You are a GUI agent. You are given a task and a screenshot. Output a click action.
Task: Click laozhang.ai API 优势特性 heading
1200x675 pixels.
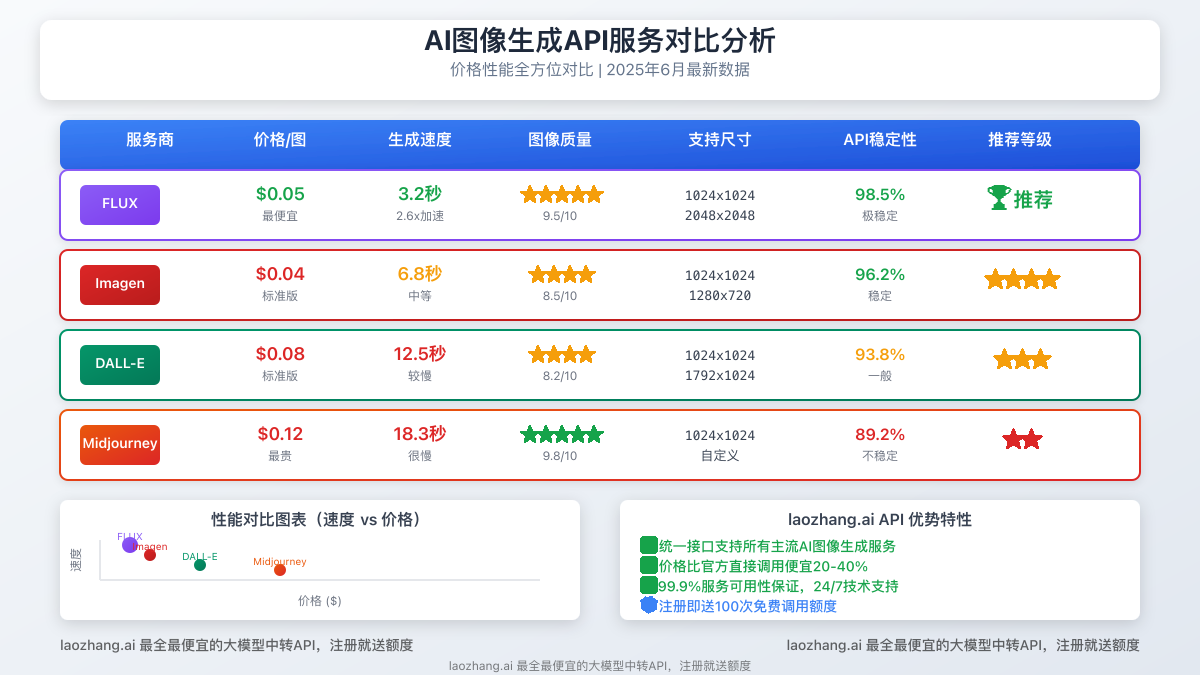click(x=880, y=520)
